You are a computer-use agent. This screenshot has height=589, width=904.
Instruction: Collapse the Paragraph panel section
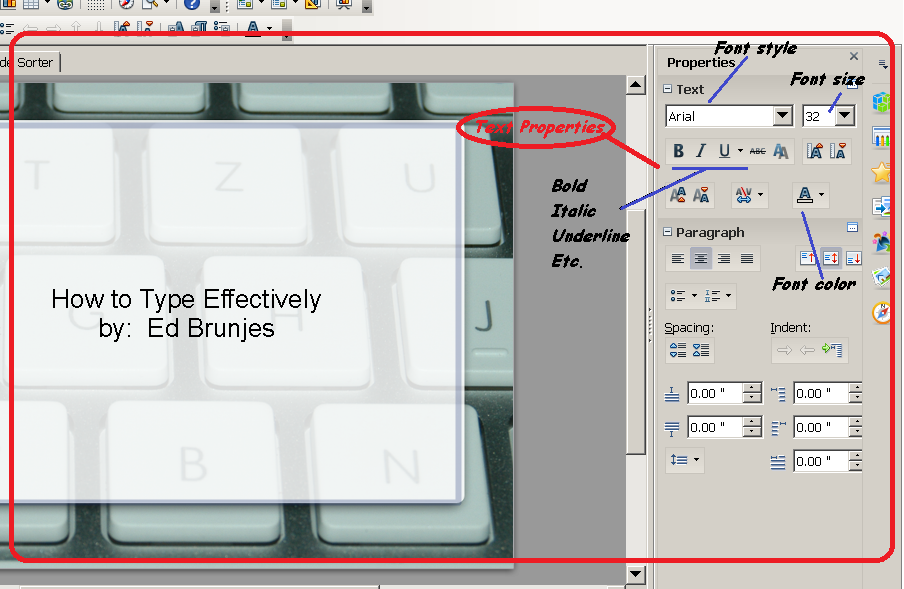click(x=668, y=232)
